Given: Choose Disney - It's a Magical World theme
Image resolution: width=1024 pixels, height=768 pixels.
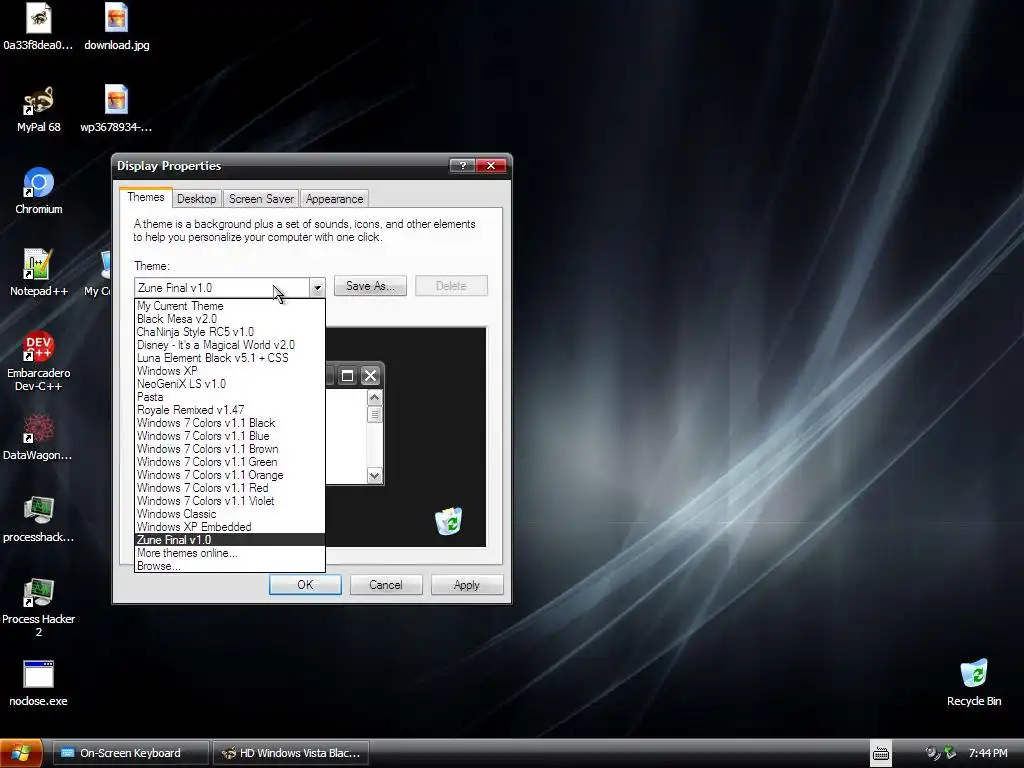Looking at the screenshot, I should 229,345.
